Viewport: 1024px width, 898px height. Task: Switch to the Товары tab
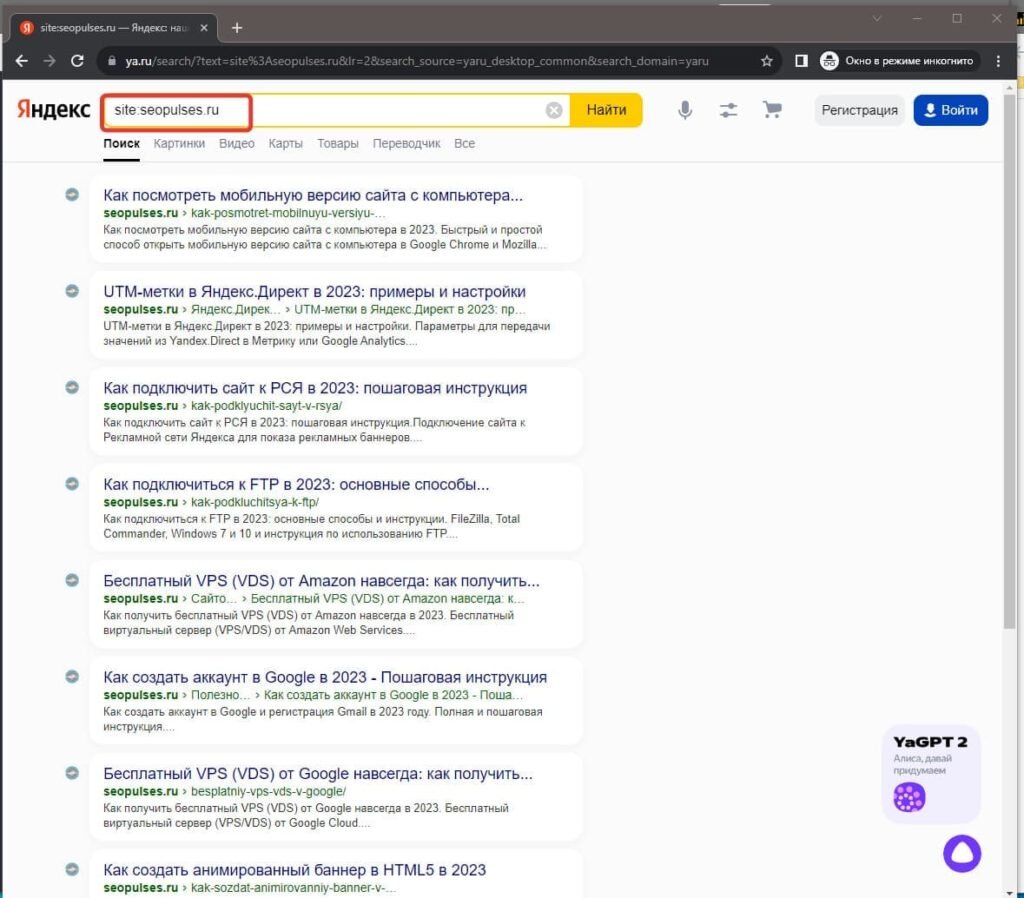tap(338, 143)
